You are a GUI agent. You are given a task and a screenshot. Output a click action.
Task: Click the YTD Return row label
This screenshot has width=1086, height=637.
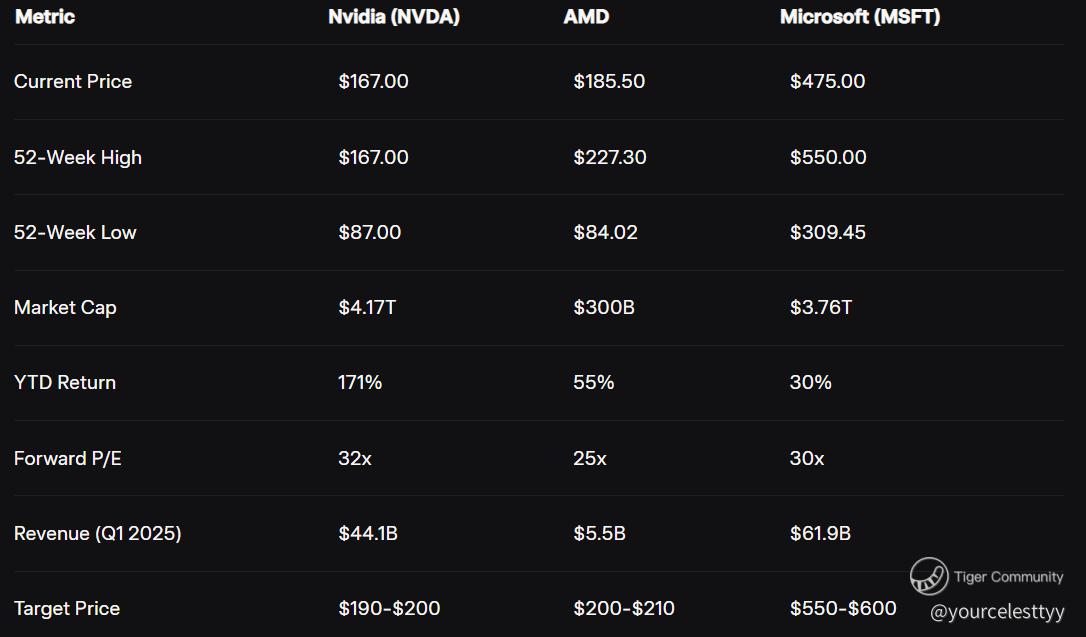coord(65,383)
